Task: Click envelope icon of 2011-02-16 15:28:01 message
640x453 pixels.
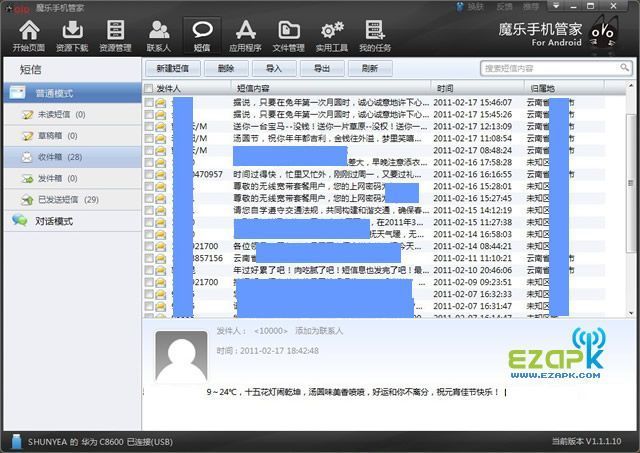Action: pyautogui.click(x=160, y=187)
